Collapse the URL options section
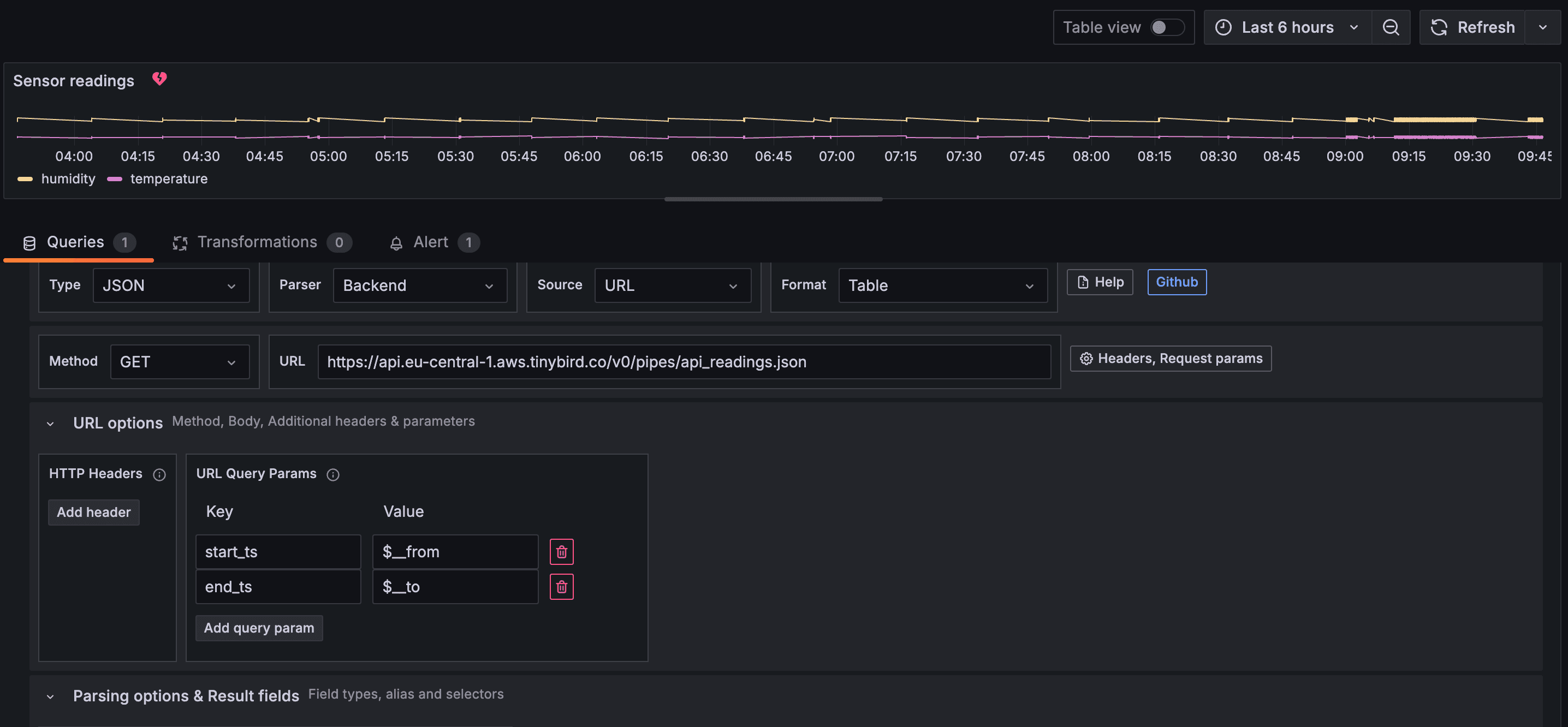 click(x=51, y=424)
